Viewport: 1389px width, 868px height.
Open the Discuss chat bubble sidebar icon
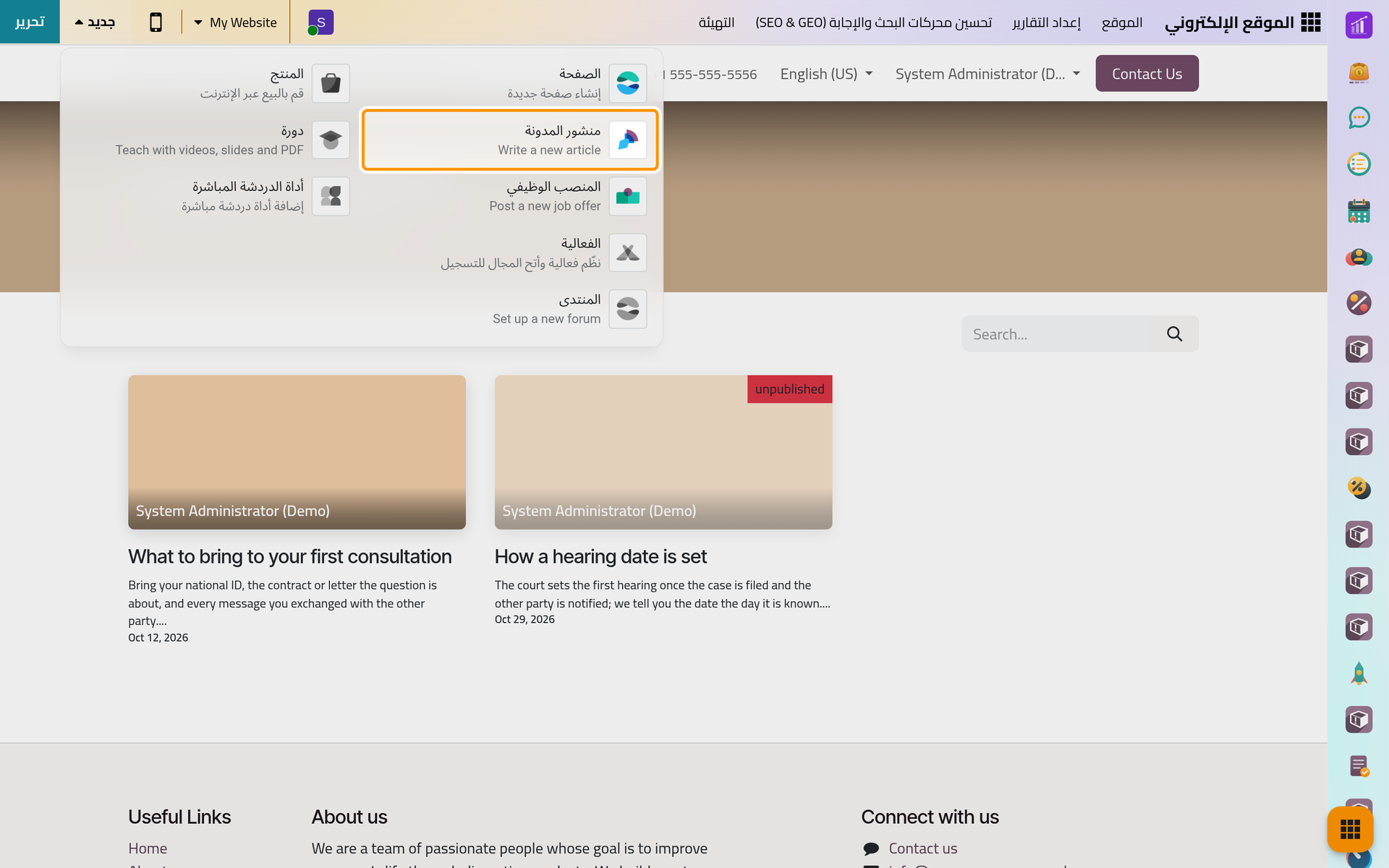(x=1359, y=118)
